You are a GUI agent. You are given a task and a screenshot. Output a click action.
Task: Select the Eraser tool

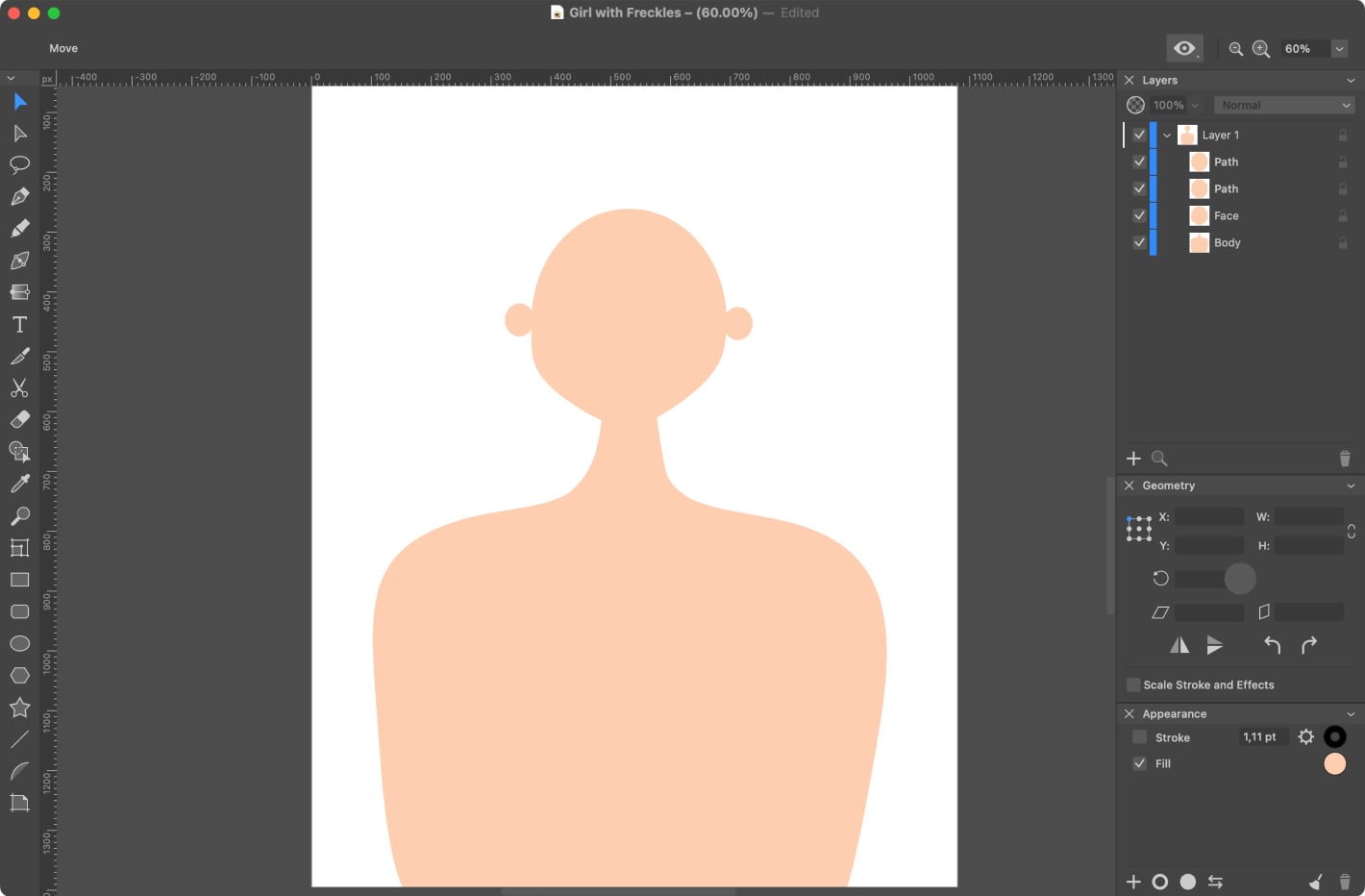coord(19,419)
